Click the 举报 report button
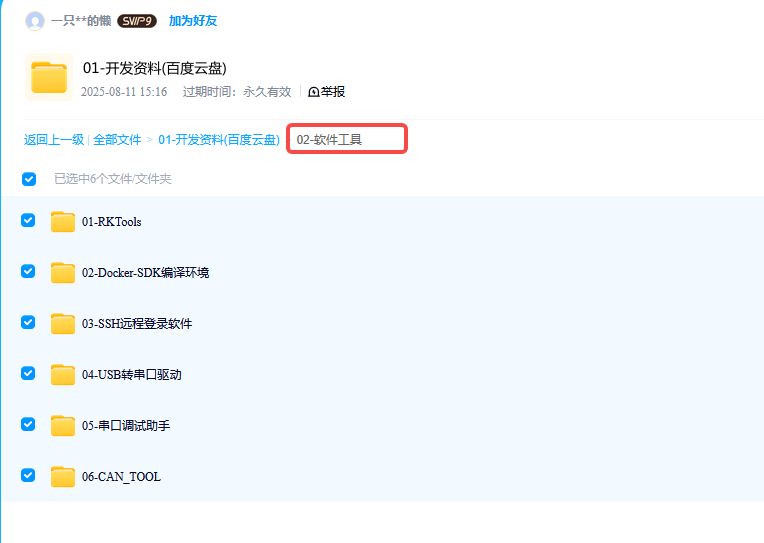Screen dimensions: 764x543 click(x=327, y=92)
